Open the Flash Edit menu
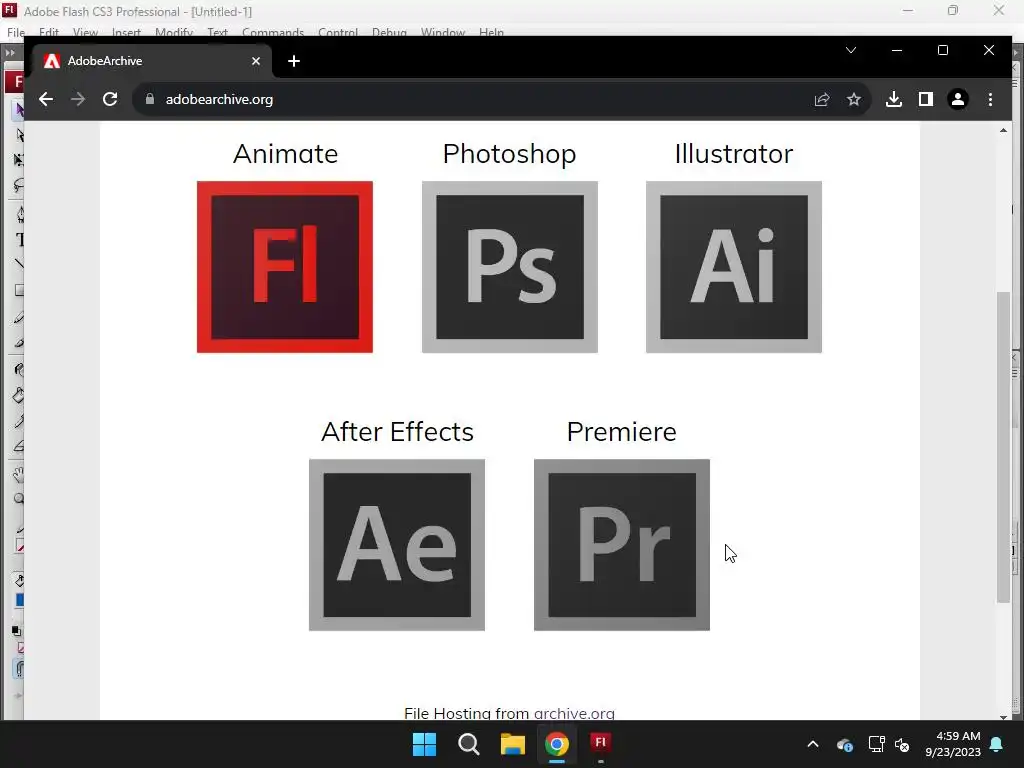This screenshot has width=1024, height=768. (x=48, y=32)
